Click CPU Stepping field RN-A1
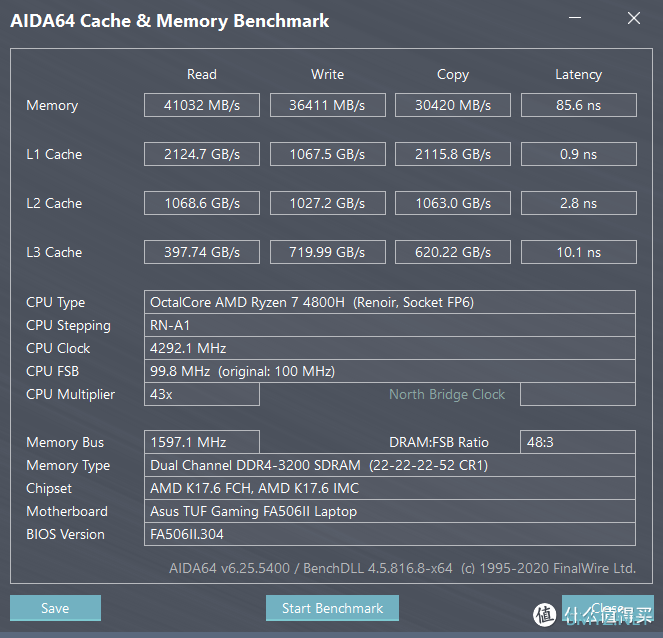 click(x=389, y=325)
